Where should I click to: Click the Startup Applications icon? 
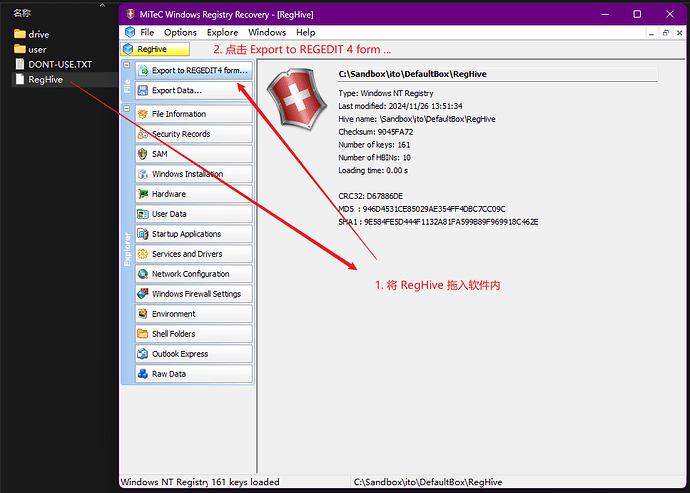[143, 234]
